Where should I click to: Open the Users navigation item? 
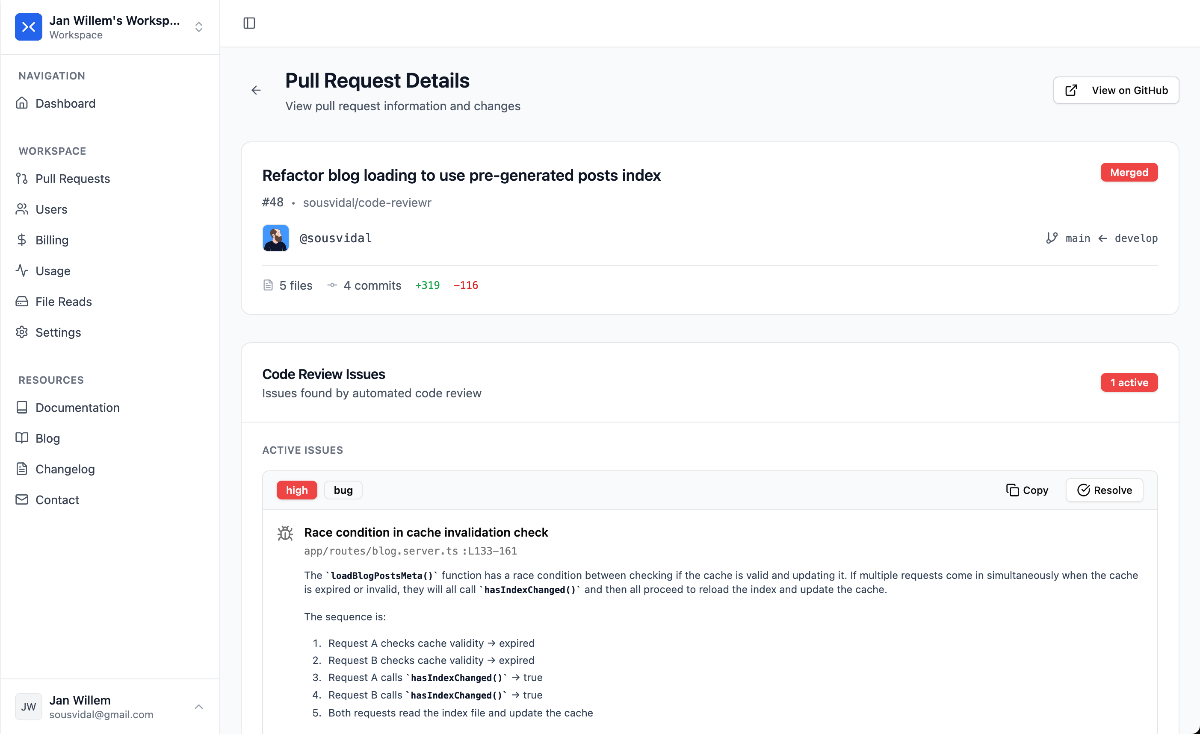(x=51, y=210)
